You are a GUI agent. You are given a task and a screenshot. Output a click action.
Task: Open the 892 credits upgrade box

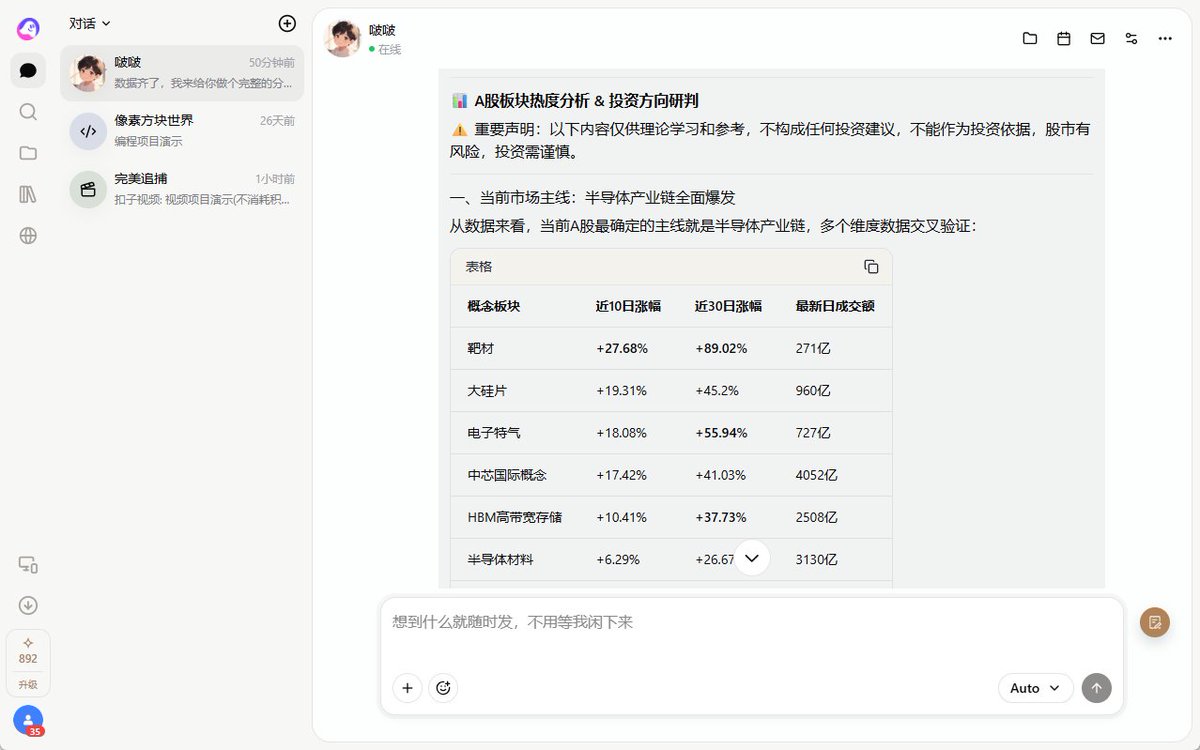(x=28, y=662)
